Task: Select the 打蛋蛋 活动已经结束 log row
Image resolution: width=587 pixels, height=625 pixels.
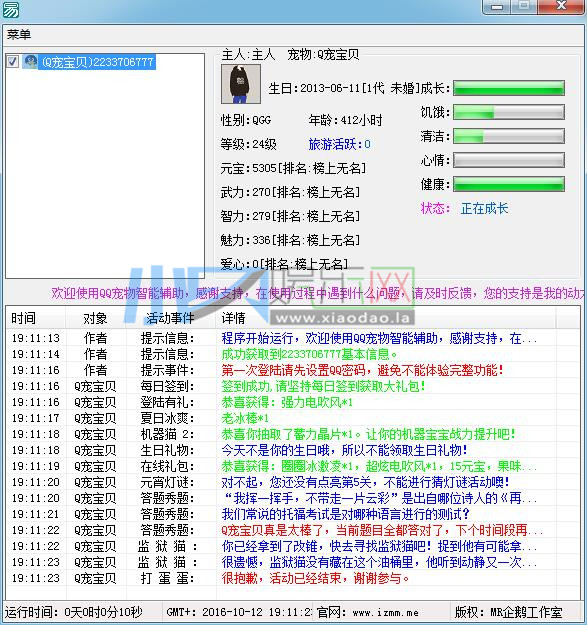Action: click(293, 578)
